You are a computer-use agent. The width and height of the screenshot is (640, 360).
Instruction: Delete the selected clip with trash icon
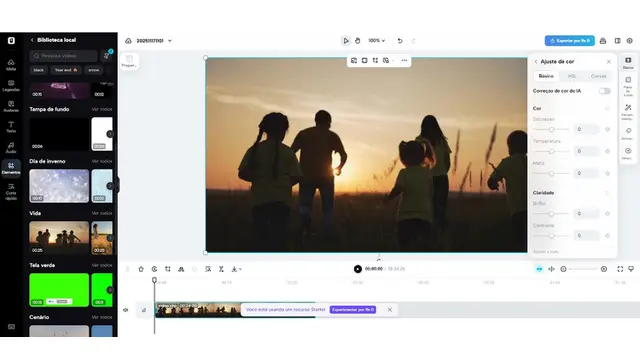click(x=141, y=269)
